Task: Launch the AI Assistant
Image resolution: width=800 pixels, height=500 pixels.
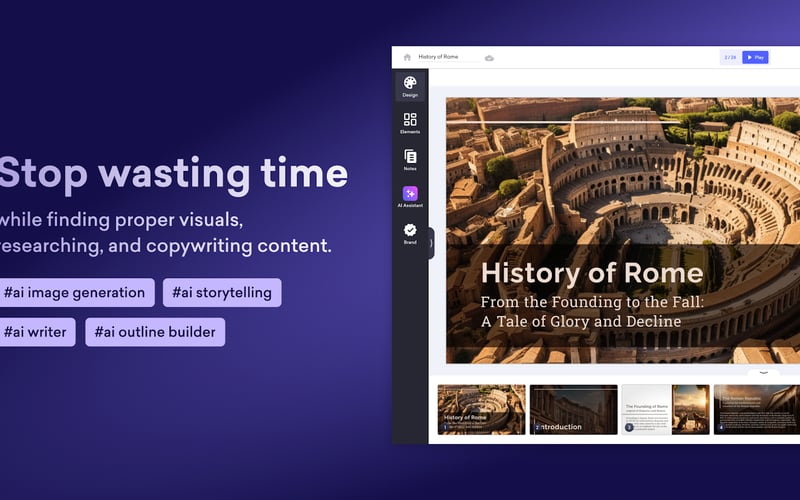Action: (x=410, y=197)
